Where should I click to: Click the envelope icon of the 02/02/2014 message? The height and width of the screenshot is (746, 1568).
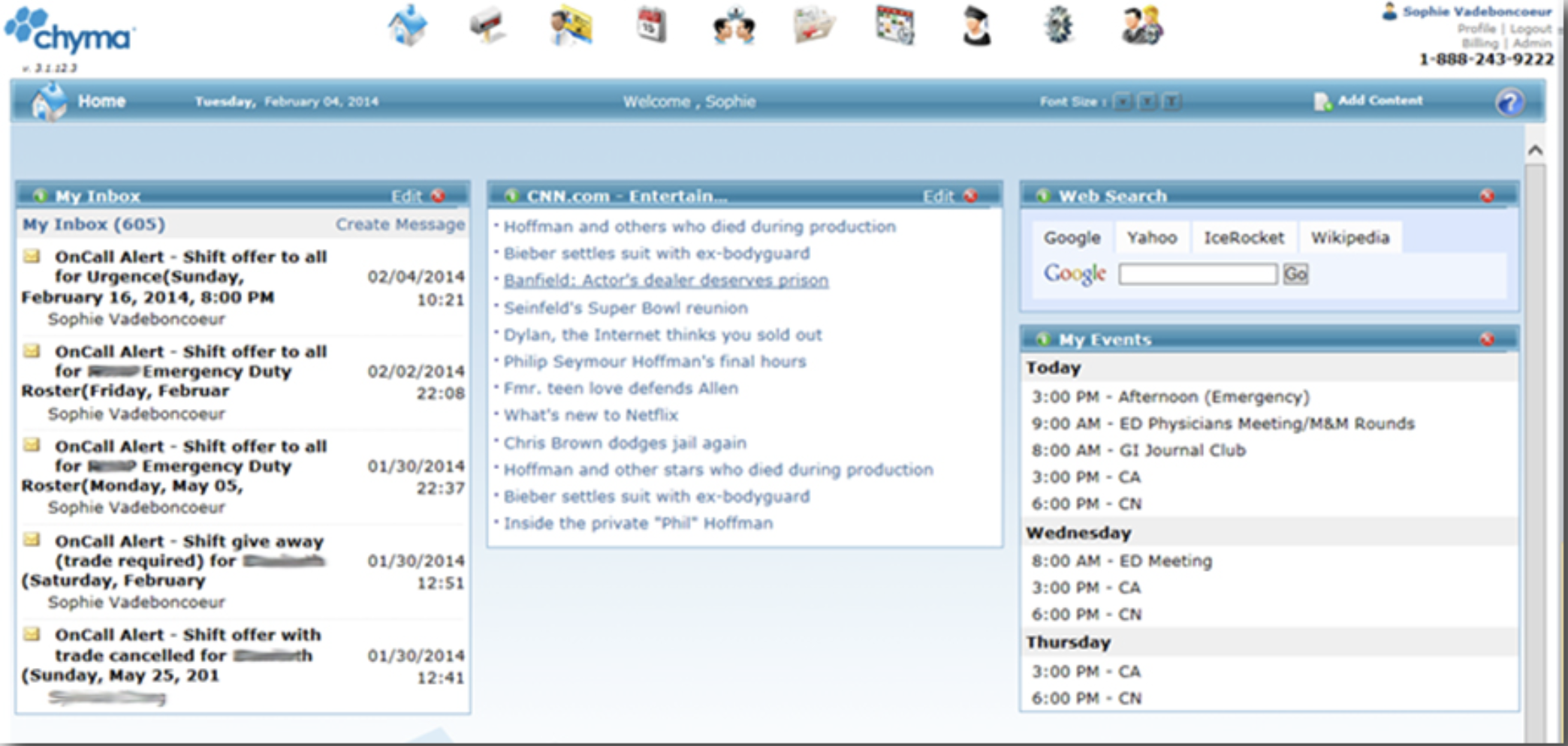pyautogui.click(x=32, y=351)
